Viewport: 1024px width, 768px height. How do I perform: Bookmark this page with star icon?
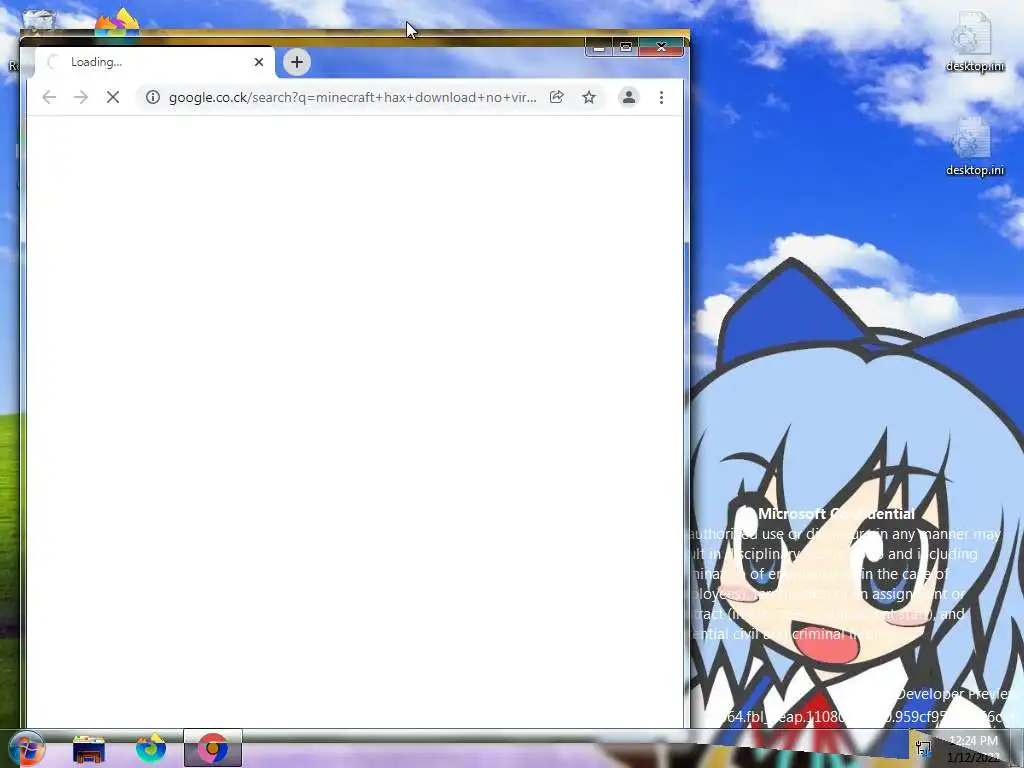[x=589, y=97]
